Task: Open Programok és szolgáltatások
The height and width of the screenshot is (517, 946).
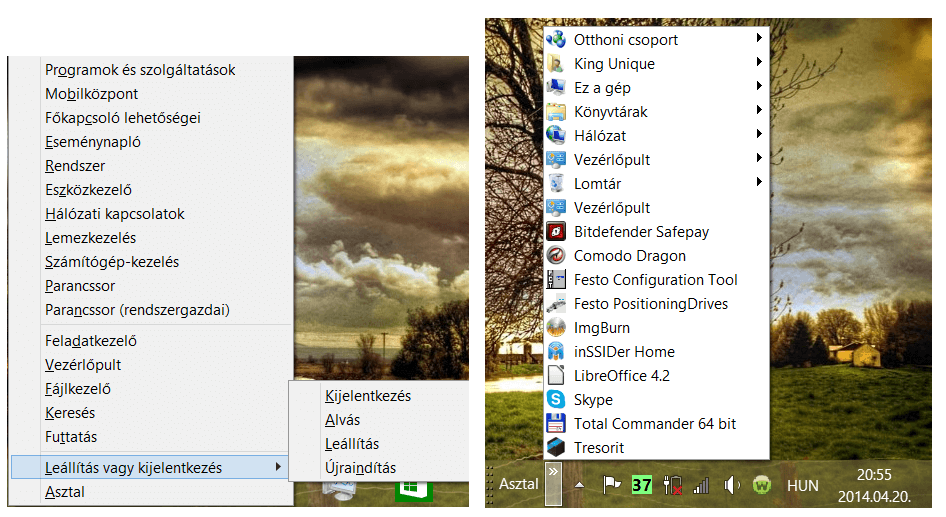Action: (140, 70)
